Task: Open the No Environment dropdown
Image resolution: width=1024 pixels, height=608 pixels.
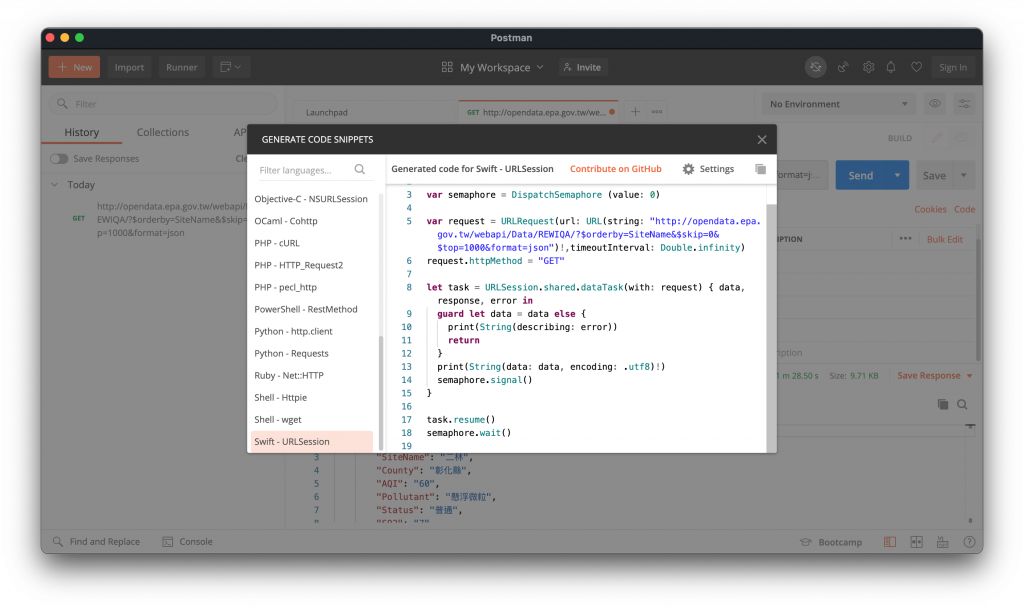Action: pos(839,104)
